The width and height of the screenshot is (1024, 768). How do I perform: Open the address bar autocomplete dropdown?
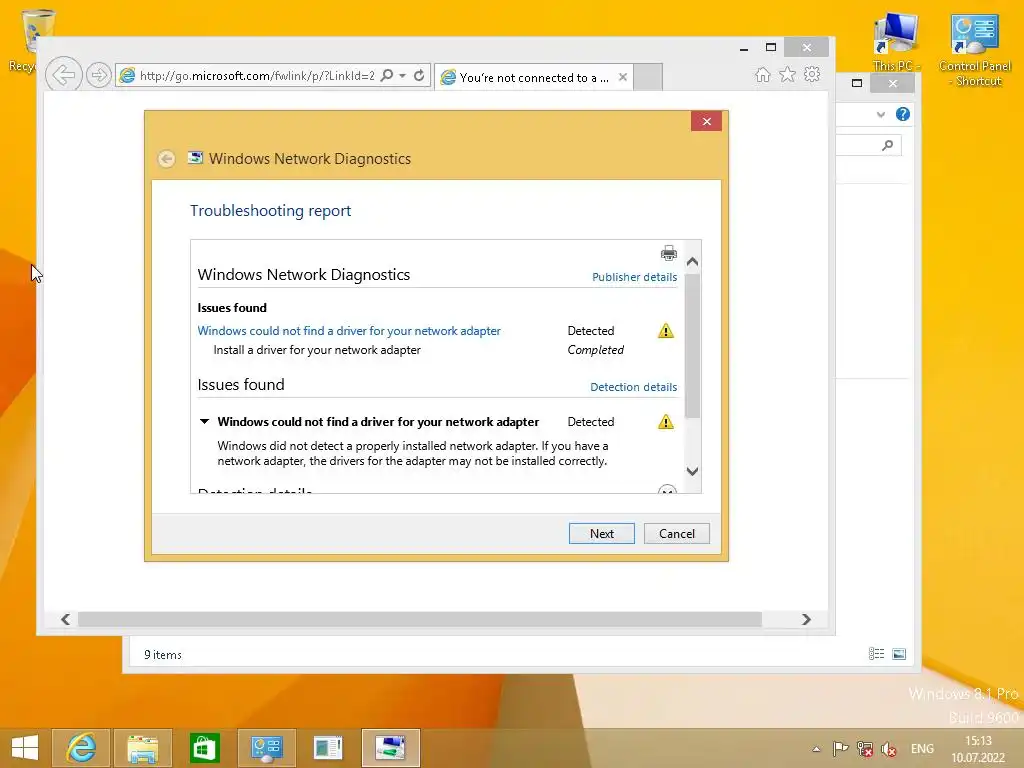click(403, 76)
